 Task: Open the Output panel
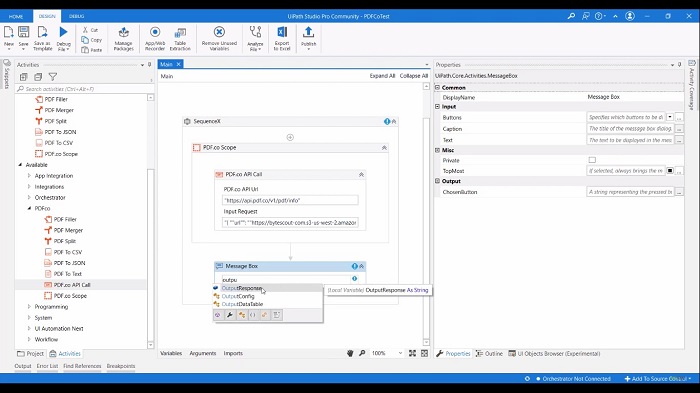tap(23, 366)
